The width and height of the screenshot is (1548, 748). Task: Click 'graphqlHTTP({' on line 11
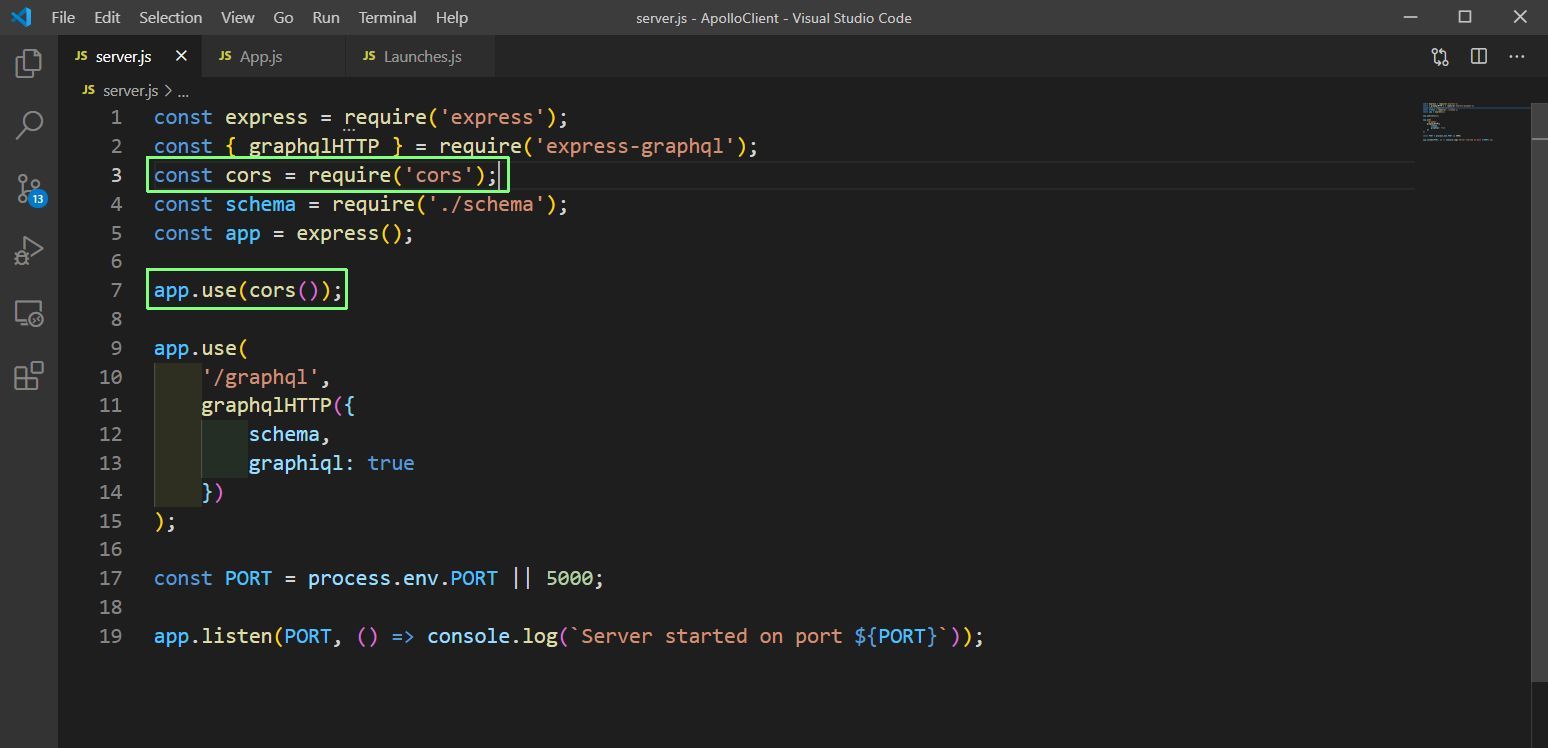278,406
